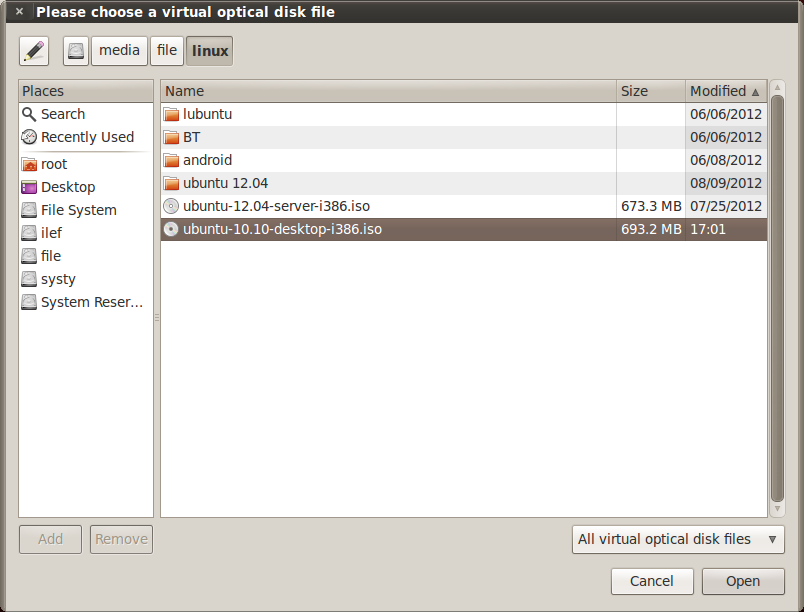Navigate to media in the path bar
The width and height of the screenshot is (804, 612).
point(119,50)
